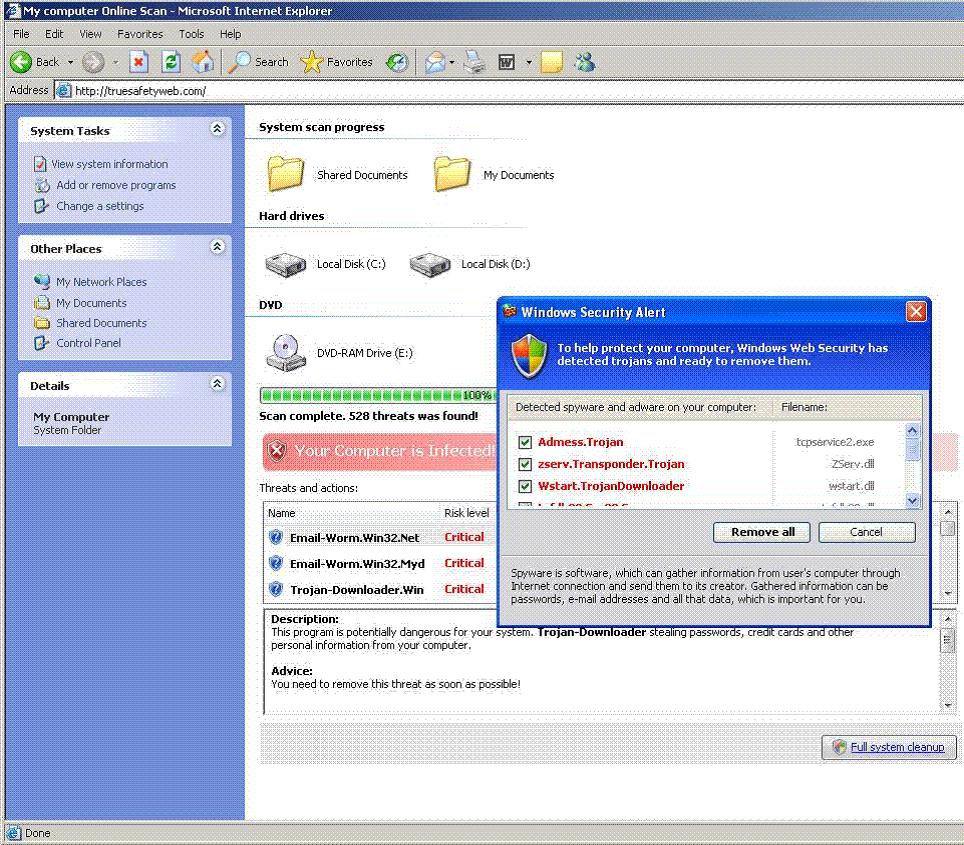The height and width of the screenshot is (845, 964).
Task: Open Edit with Word dropdown arrow
Action: pos(529,62)
